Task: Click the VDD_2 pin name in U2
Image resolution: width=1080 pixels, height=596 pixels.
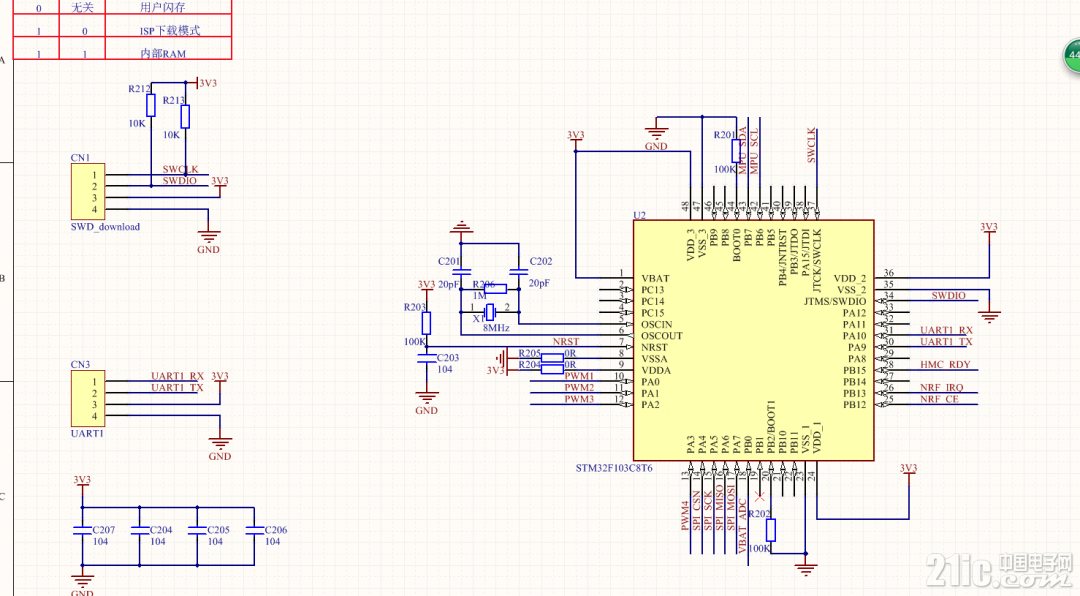Action: click(850, 278)
